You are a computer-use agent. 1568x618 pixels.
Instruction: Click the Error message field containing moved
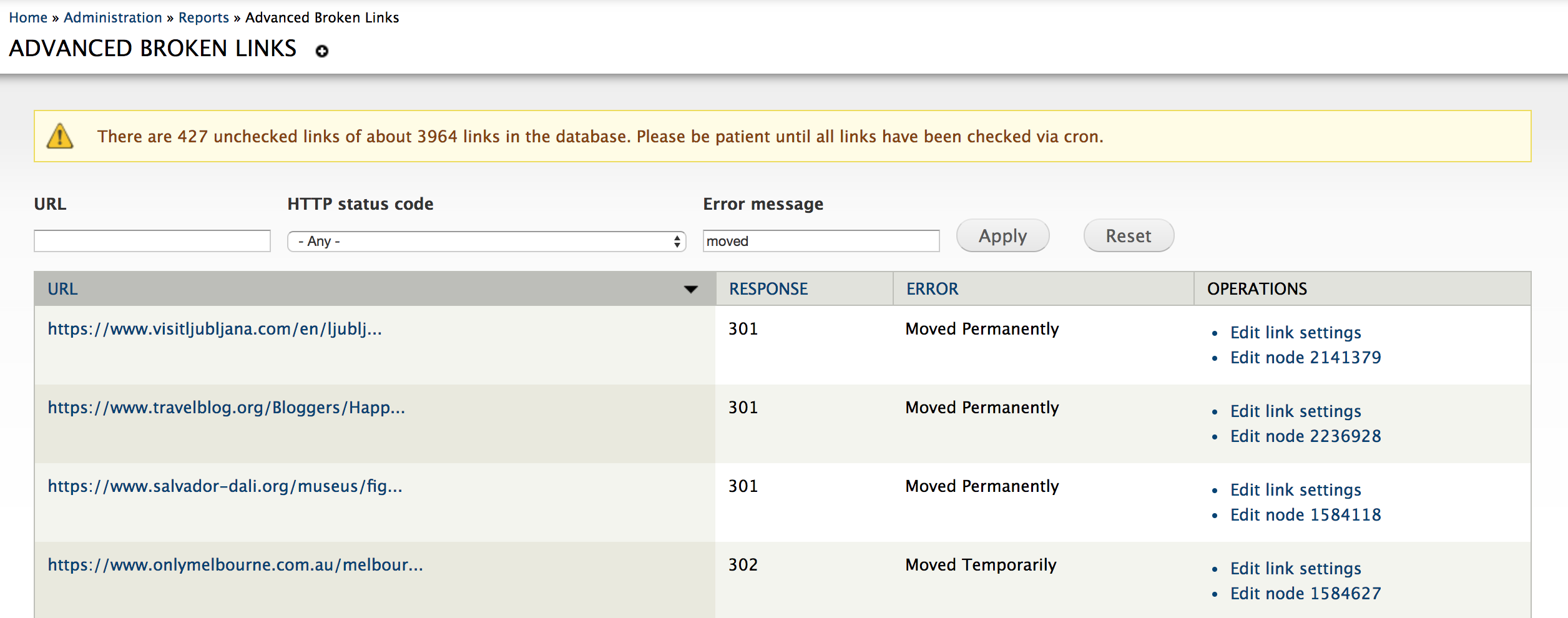coord(821,241)
